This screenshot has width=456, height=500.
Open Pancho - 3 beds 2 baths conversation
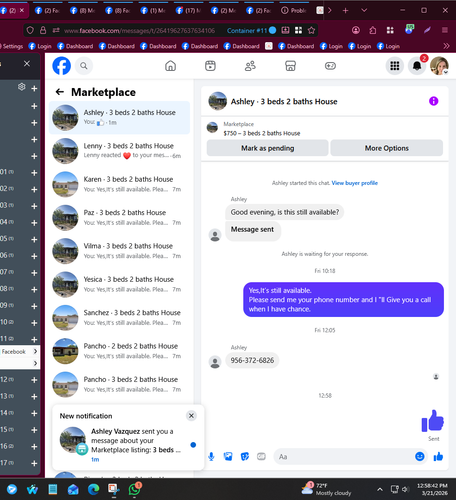click(x=119, y=384)
